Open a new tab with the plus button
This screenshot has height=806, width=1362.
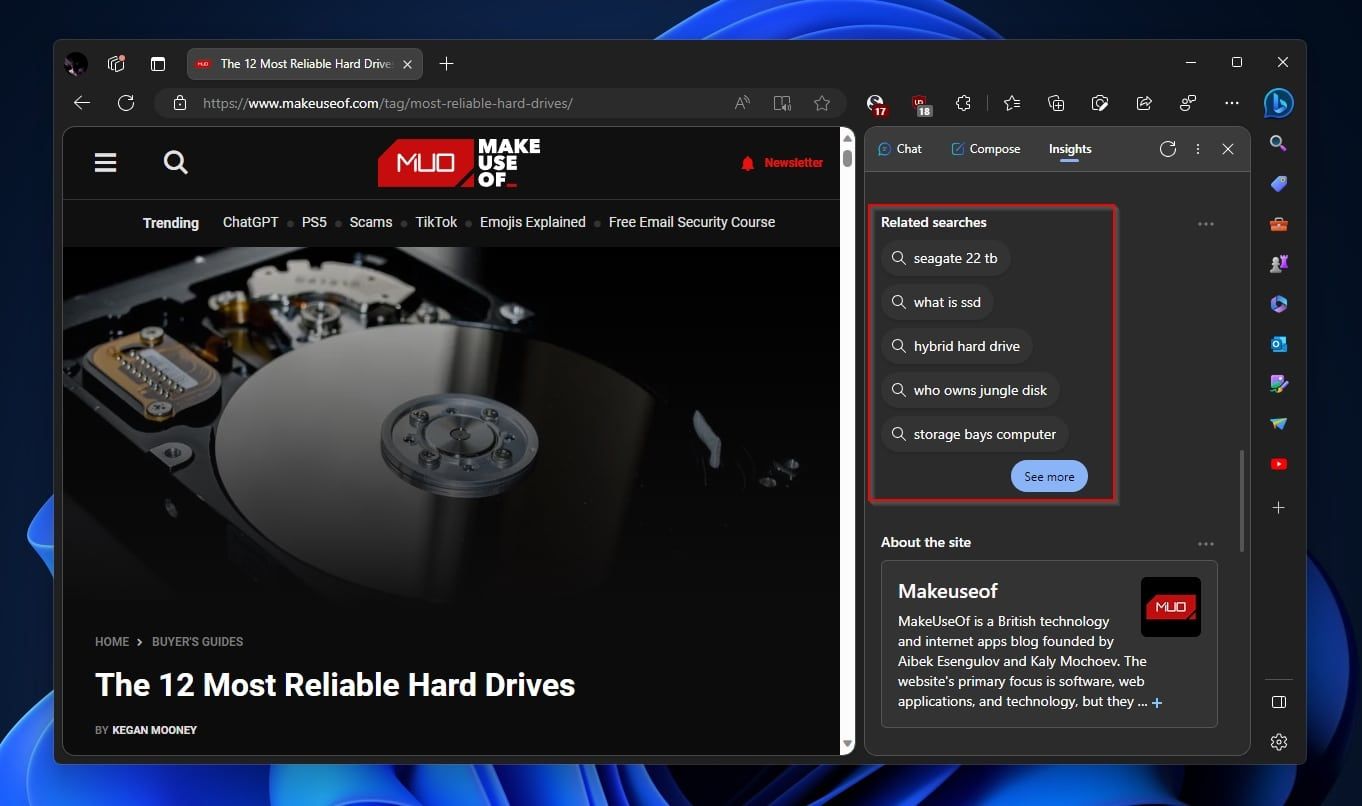[x=447, y=64]
